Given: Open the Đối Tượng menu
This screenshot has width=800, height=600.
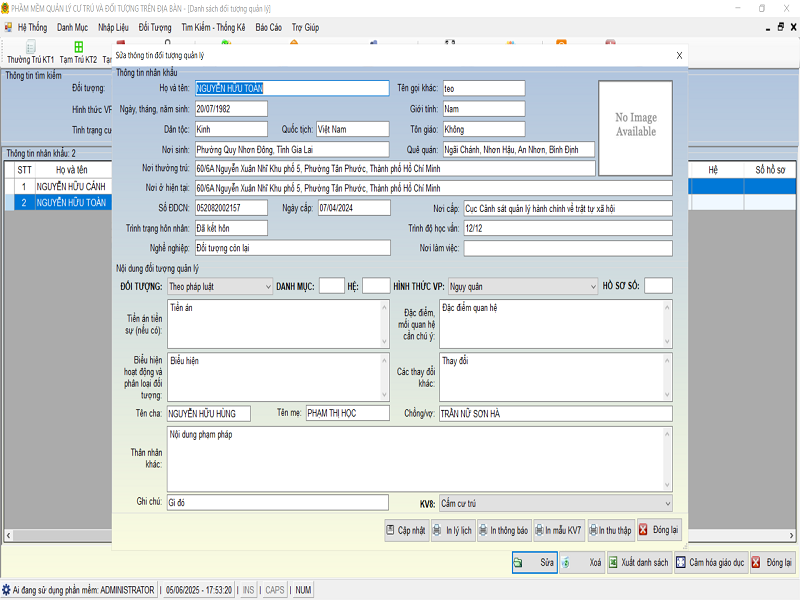Looking at the screenshot, I should (155, 27).
